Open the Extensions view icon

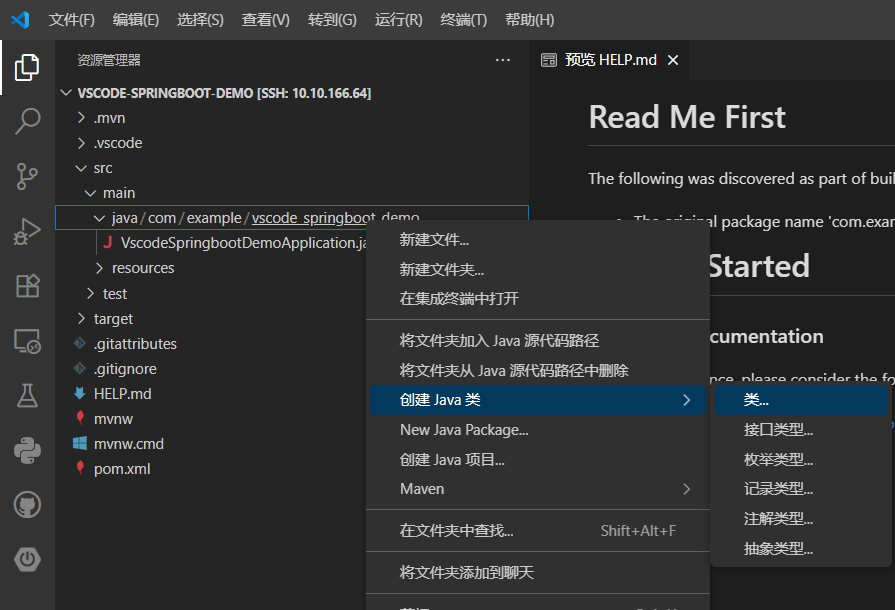coord(27,286)
